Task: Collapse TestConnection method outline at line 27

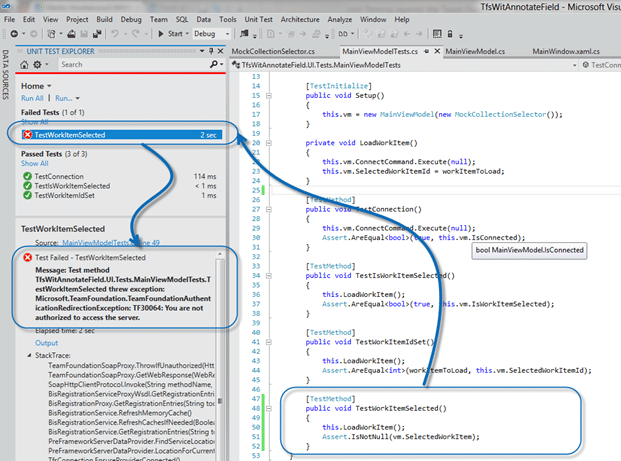Action: coord(269,209)
